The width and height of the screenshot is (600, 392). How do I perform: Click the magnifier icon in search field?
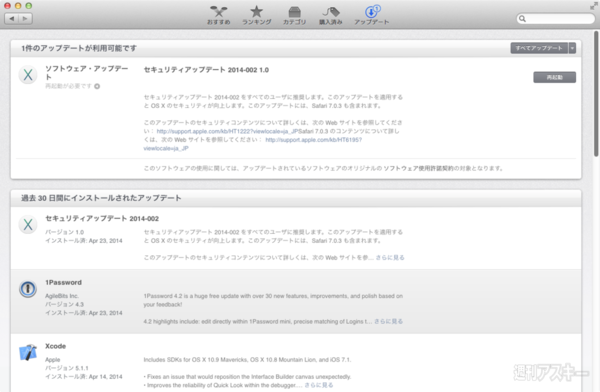(x=522, y=18)
